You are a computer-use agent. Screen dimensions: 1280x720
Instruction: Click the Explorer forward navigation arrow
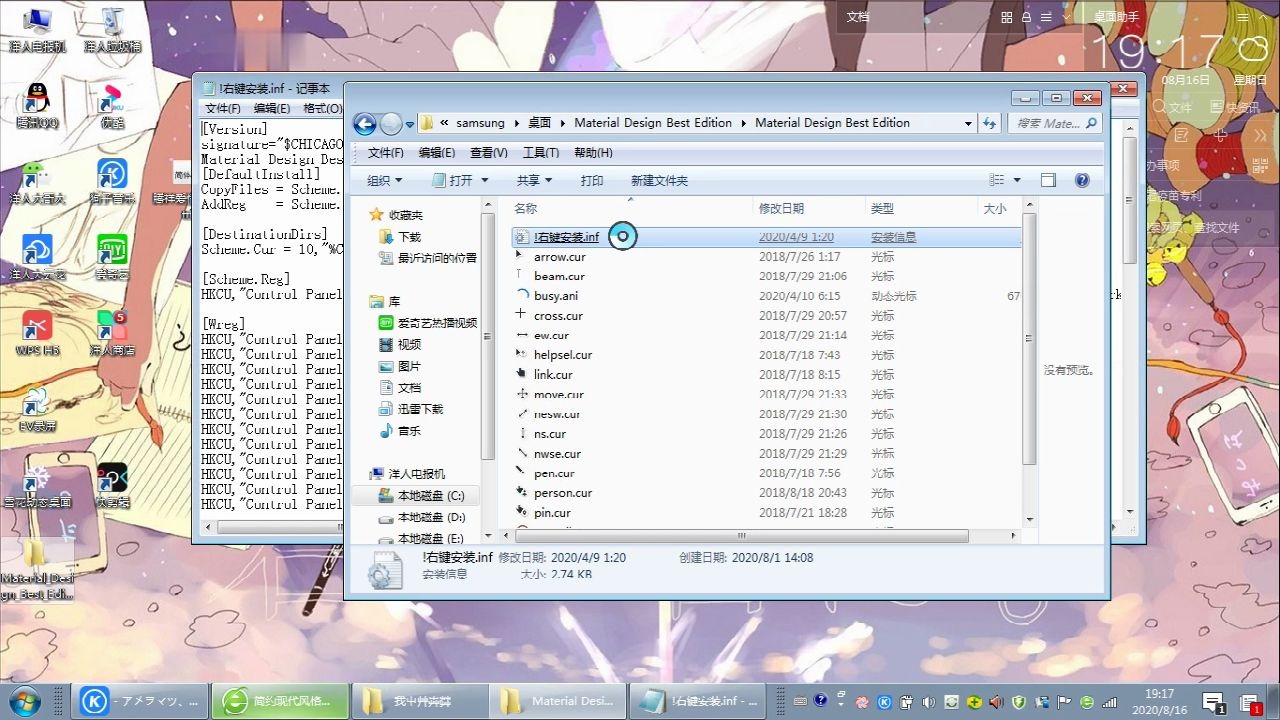point(391,124)
